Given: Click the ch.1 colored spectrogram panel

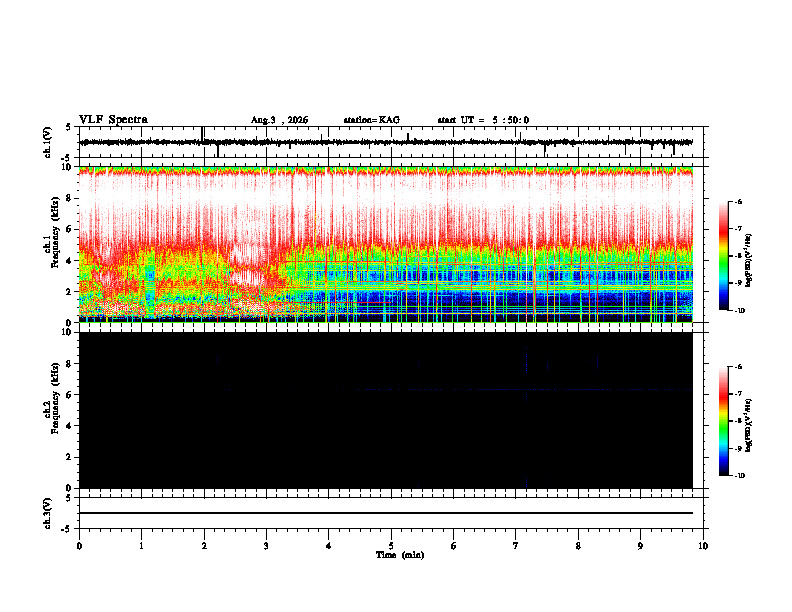Looking at the screenshot, I should 386,244.
